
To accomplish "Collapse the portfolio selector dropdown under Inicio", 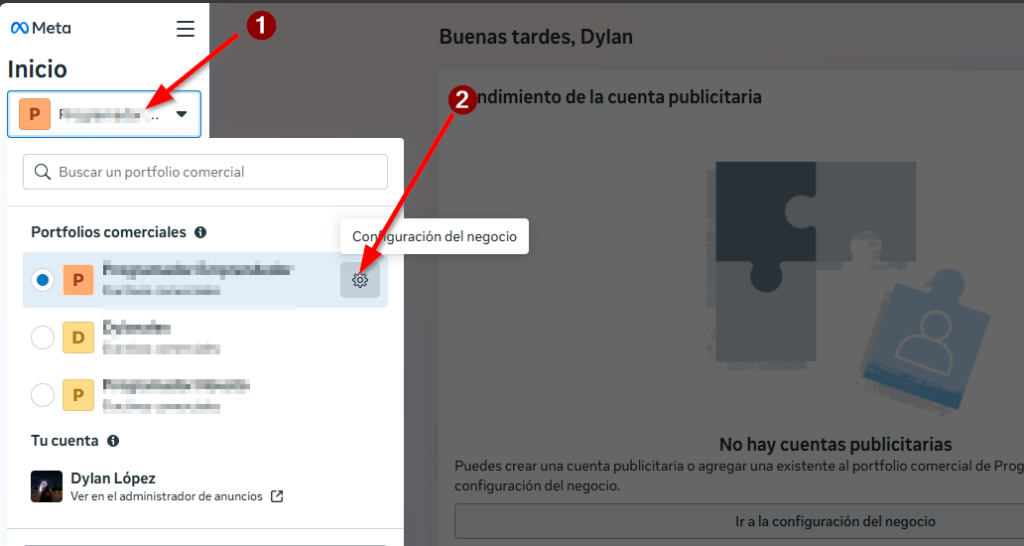I will (x=104, y=114).
